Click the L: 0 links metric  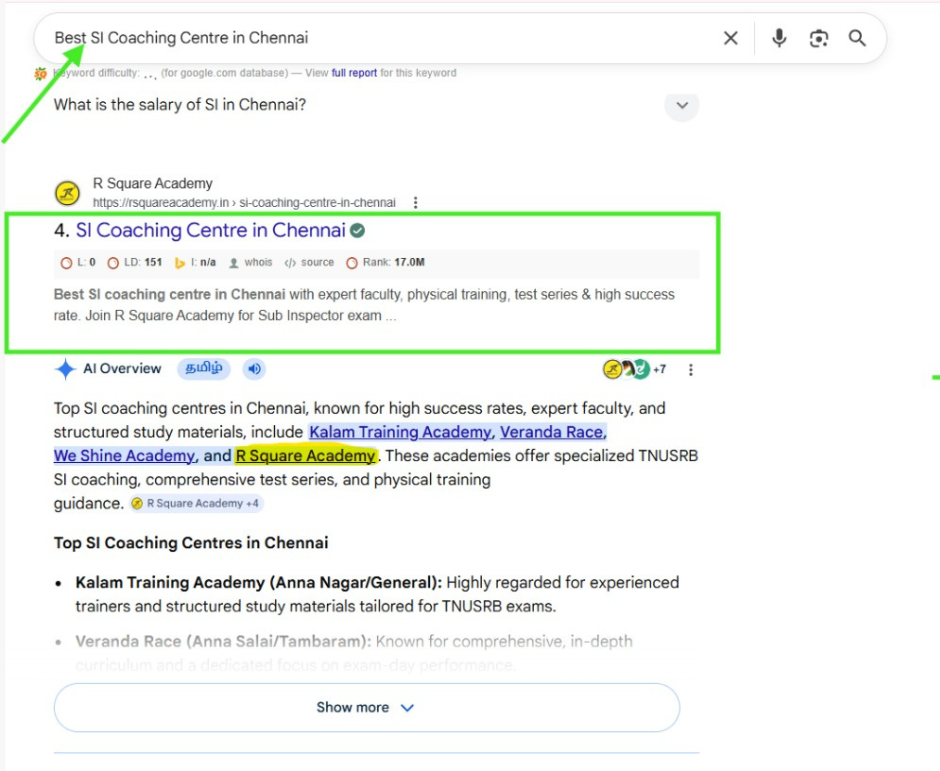(x=78, y=263)
